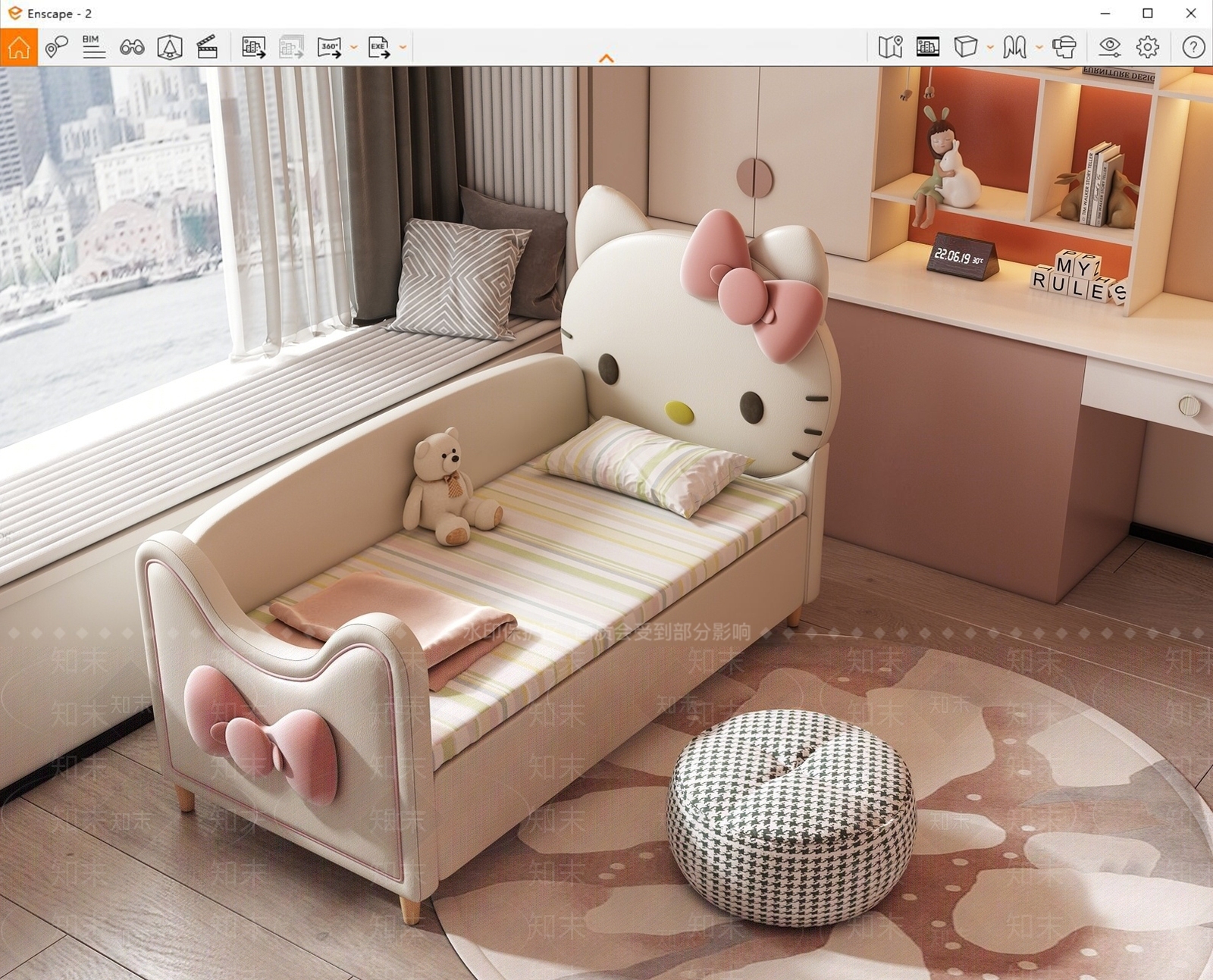The image size is (1213, 980).
Task: Close the Enscape window
Action: pos(1191,14)
